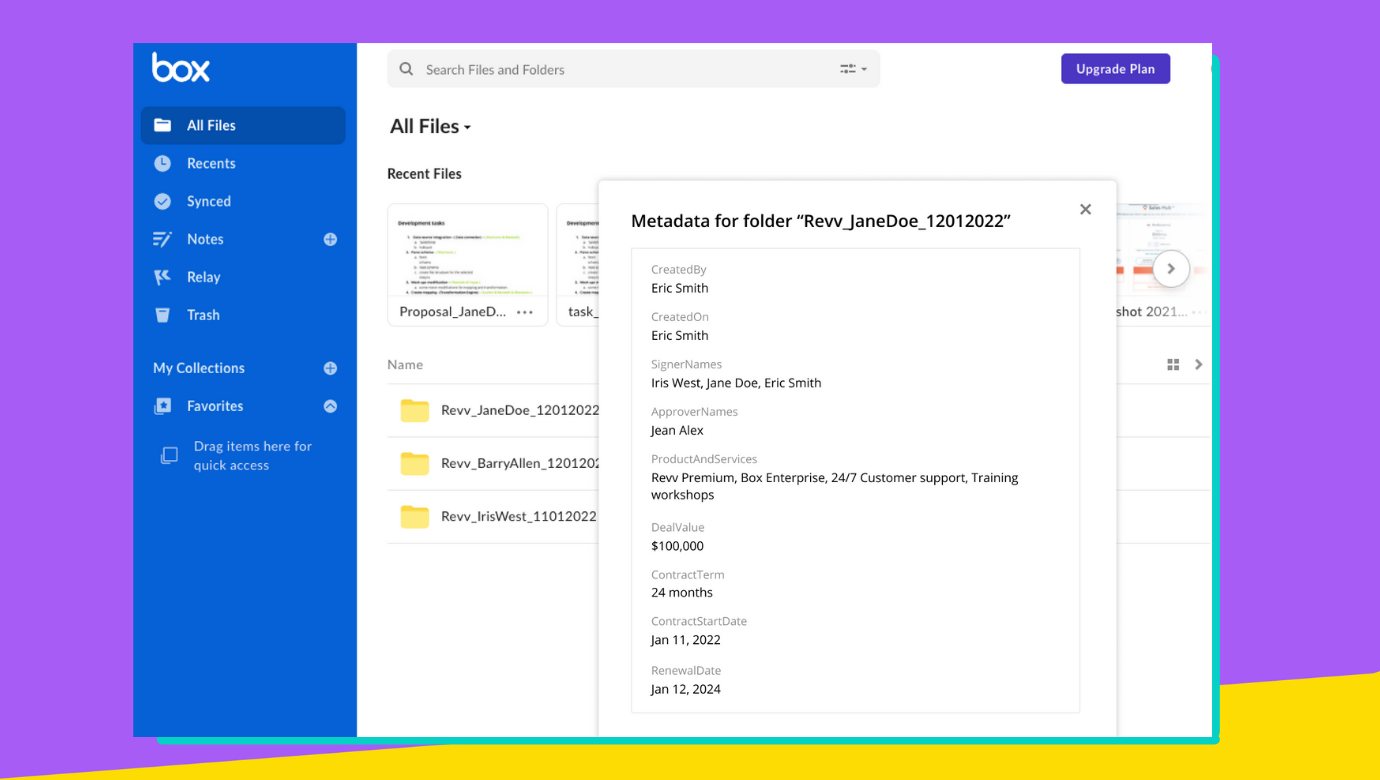Open All Files in sidebar
This screenshot has height=780, width=1380.
click(243, 125)
